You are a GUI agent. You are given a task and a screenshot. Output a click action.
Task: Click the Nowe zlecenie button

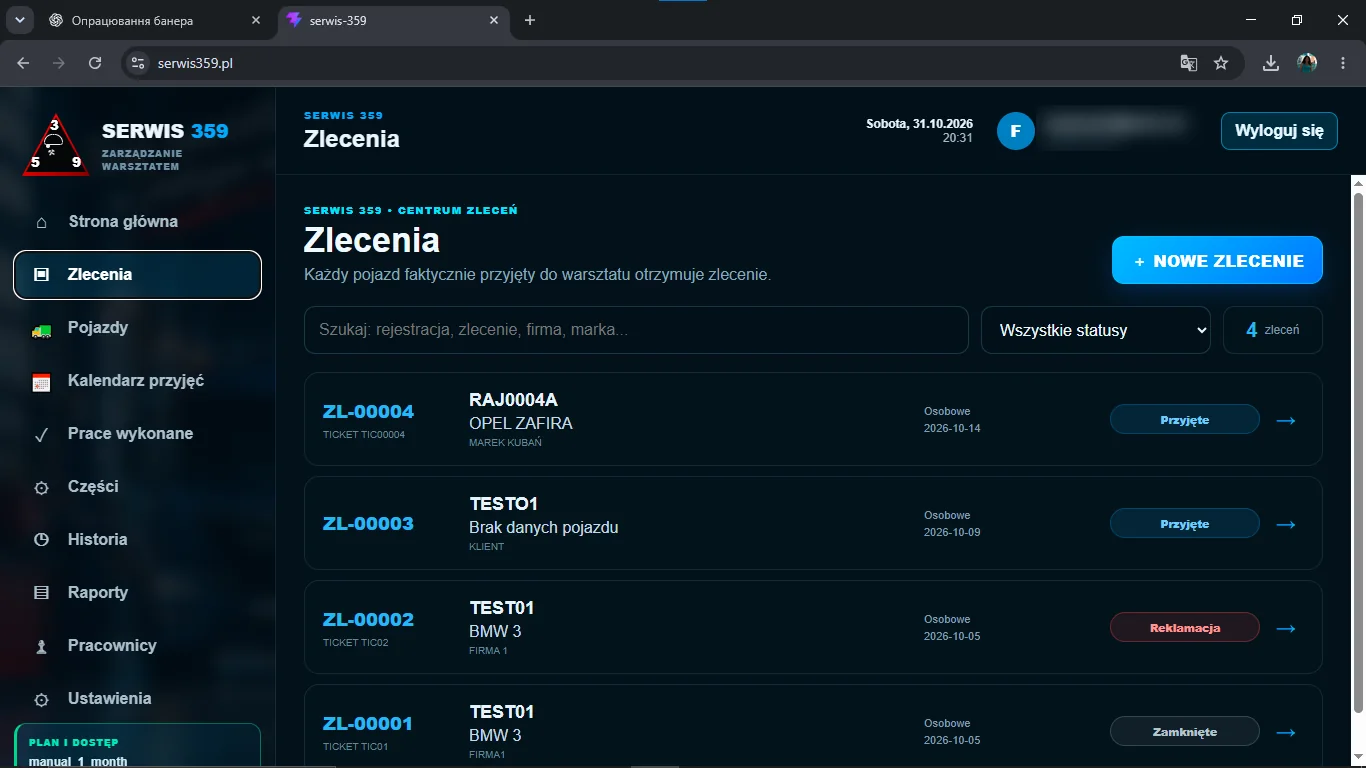[1217, 261]
